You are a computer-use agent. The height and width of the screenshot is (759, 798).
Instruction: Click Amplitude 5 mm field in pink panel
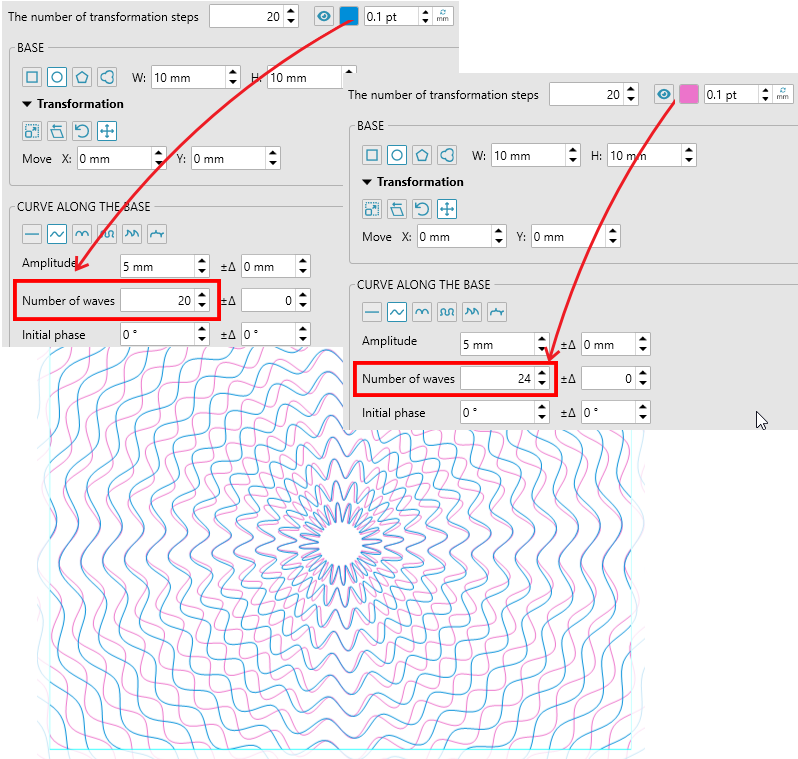tap(495, 345)
